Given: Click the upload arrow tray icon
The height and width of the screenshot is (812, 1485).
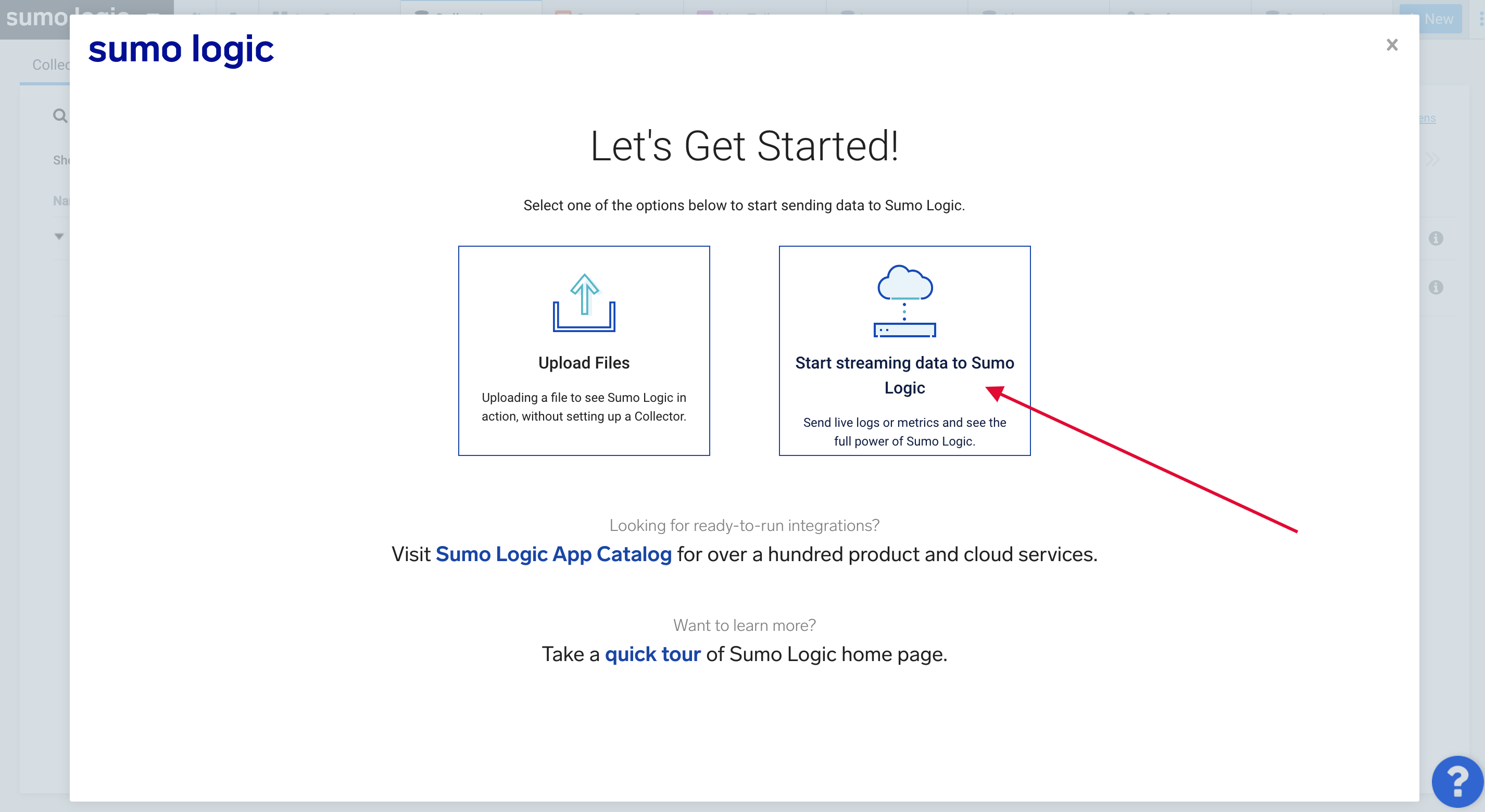Looking at the screenshot, I should pyautogui.click(x=583, y=303).
